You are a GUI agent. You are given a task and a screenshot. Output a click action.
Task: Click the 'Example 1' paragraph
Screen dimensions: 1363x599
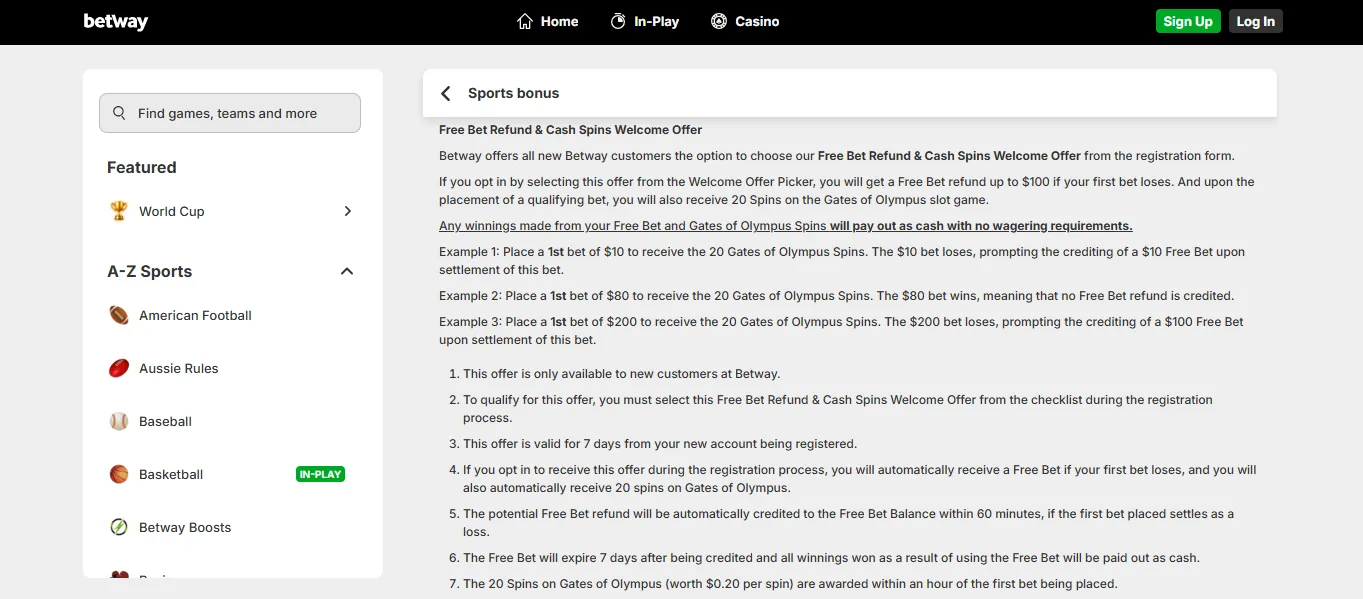(x=842, y=261)
